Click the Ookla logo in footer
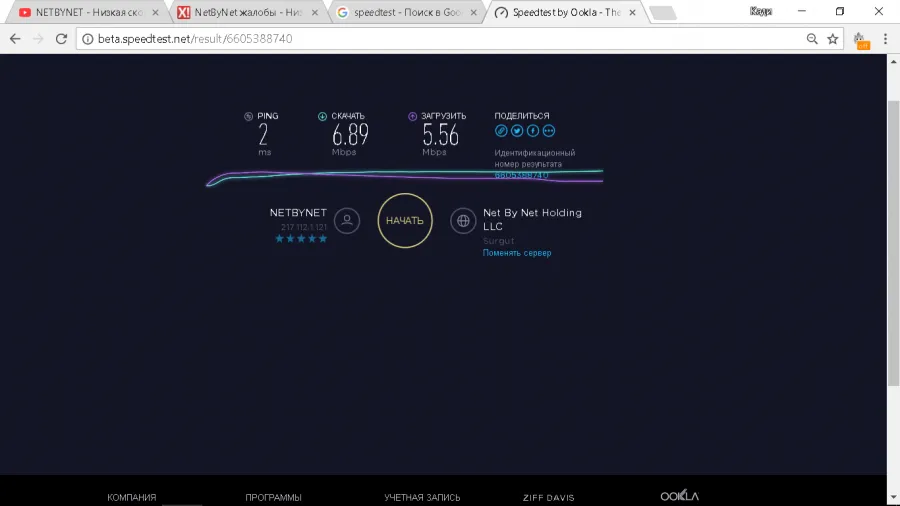900x506 pixels. click(680, 496)
